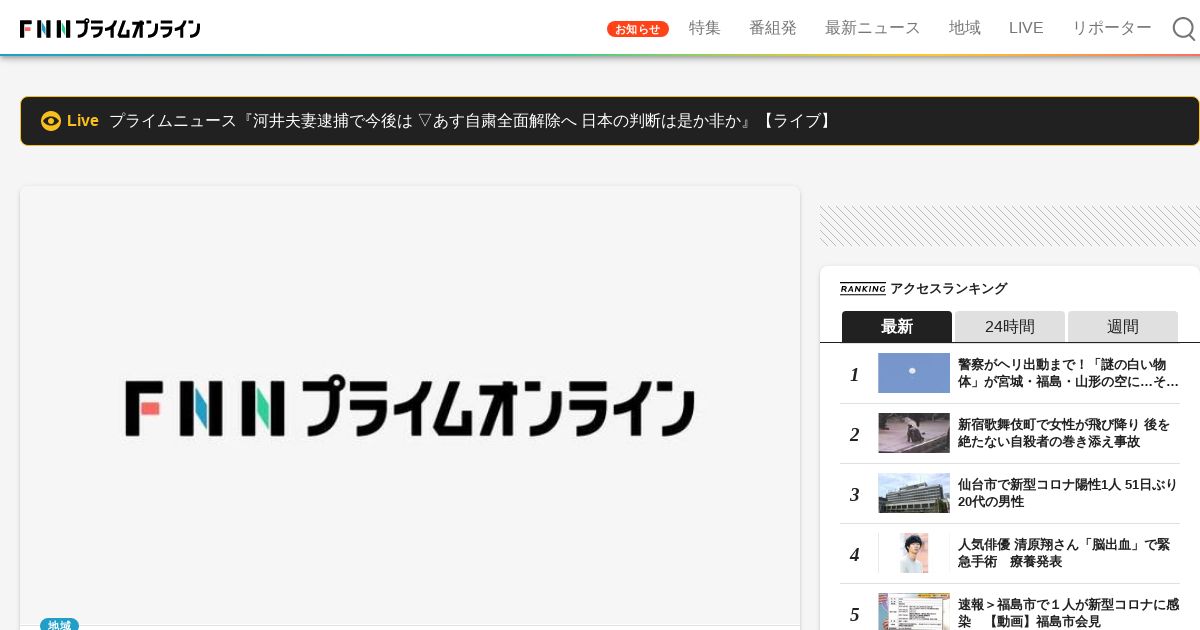Click the RANKING label icon
Viewport: 1200px width, 630px height.
point(863,289)
